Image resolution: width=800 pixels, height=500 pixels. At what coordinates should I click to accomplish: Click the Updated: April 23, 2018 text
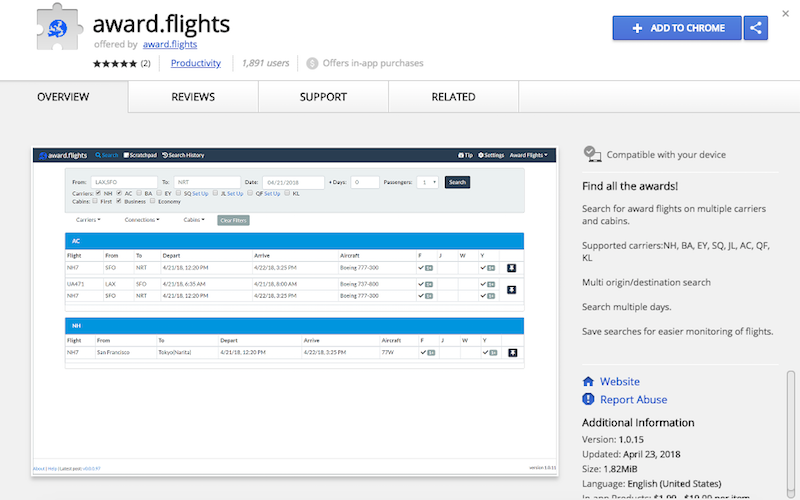631,454
